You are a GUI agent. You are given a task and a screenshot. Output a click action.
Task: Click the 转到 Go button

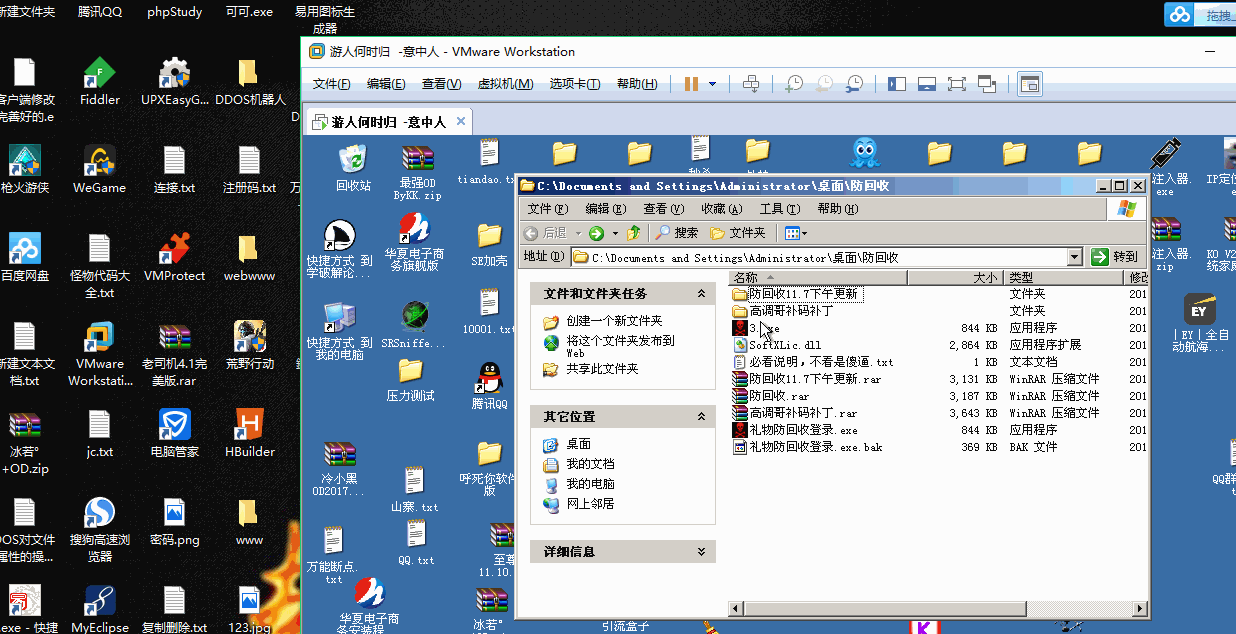click(1115, 257)
